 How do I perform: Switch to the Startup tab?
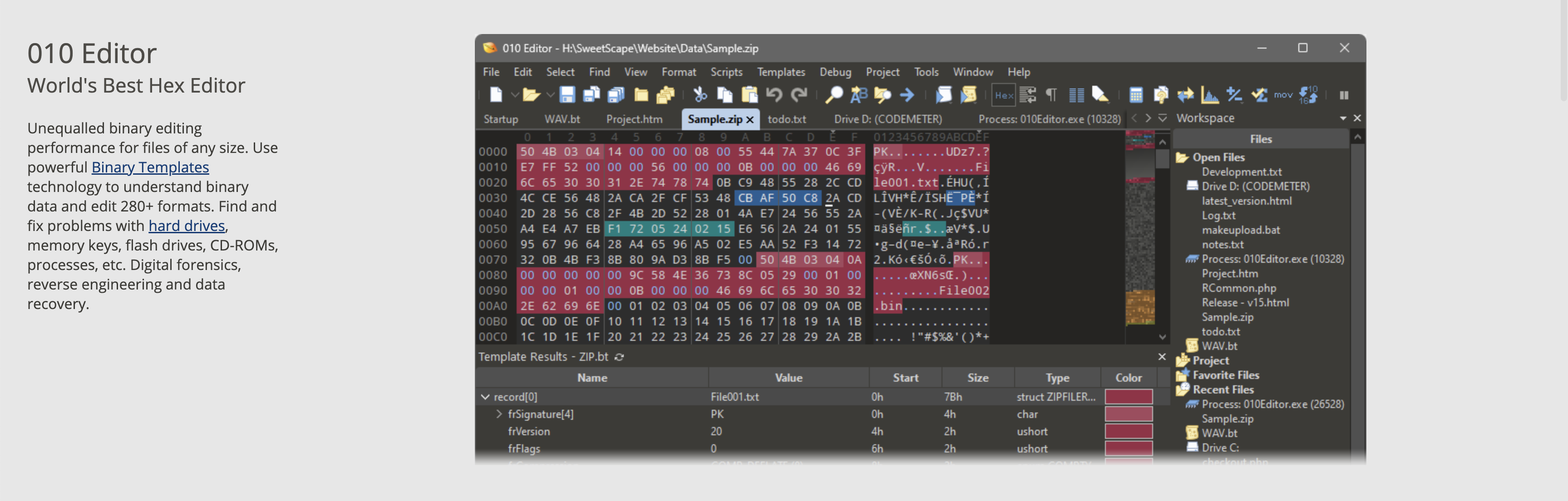click(x=500, y=119)
